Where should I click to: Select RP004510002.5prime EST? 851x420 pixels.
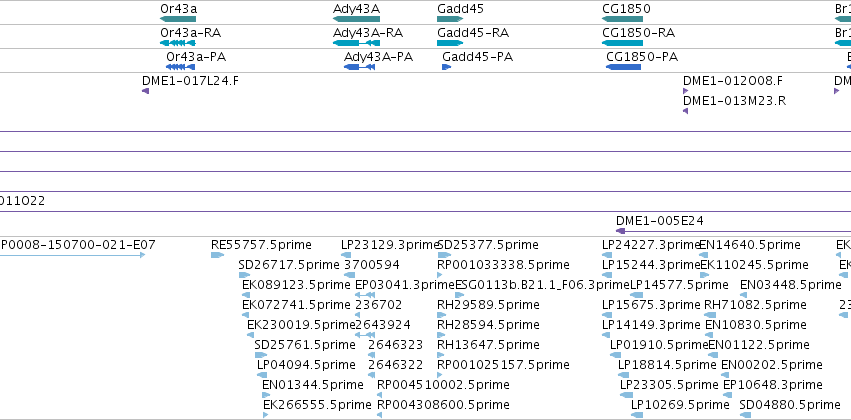point(380,395)
